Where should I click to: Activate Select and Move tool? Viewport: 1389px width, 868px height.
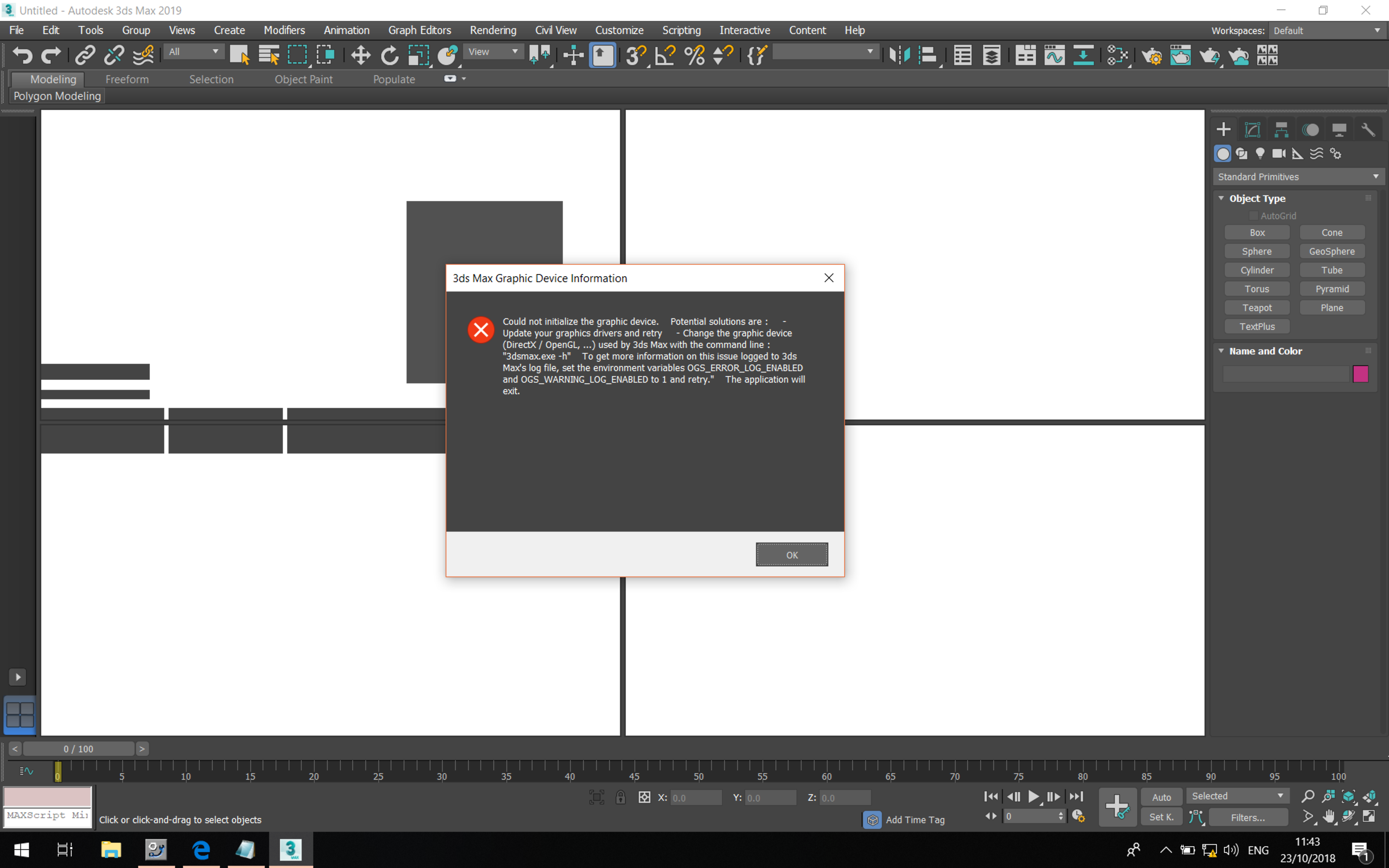tap(360, 55)
